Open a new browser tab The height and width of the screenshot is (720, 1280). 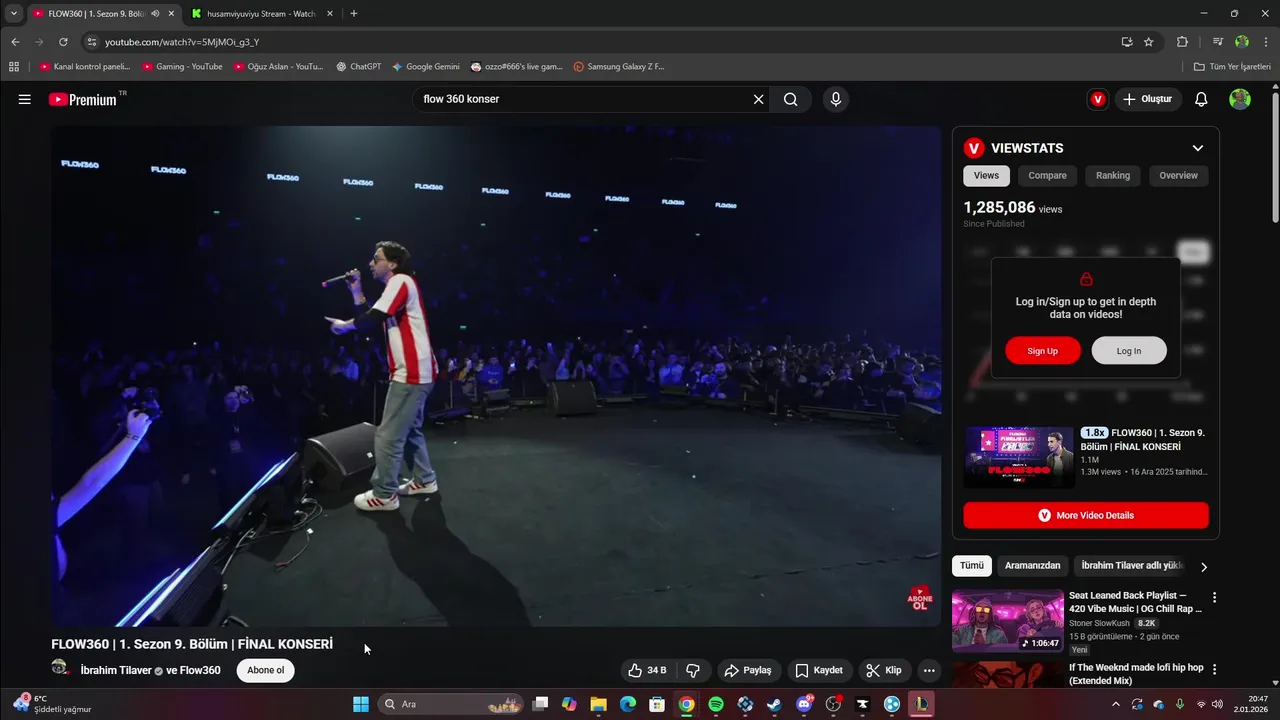pyautogui.click(x=354, y=14)
